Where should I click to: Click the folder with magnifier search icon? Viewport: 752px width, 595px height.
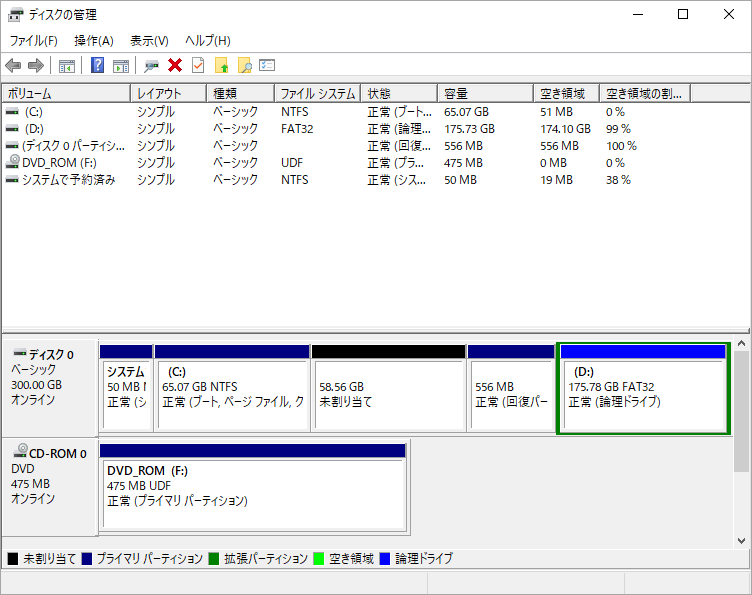tap(245, 65)
